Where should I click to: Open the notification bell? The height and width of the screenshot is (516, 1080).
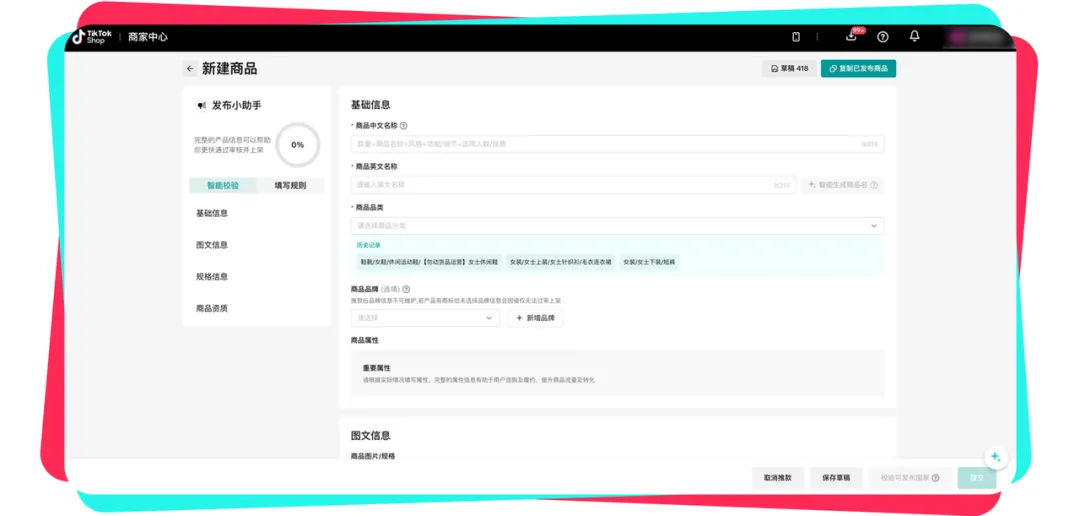(x=914, y=36)
